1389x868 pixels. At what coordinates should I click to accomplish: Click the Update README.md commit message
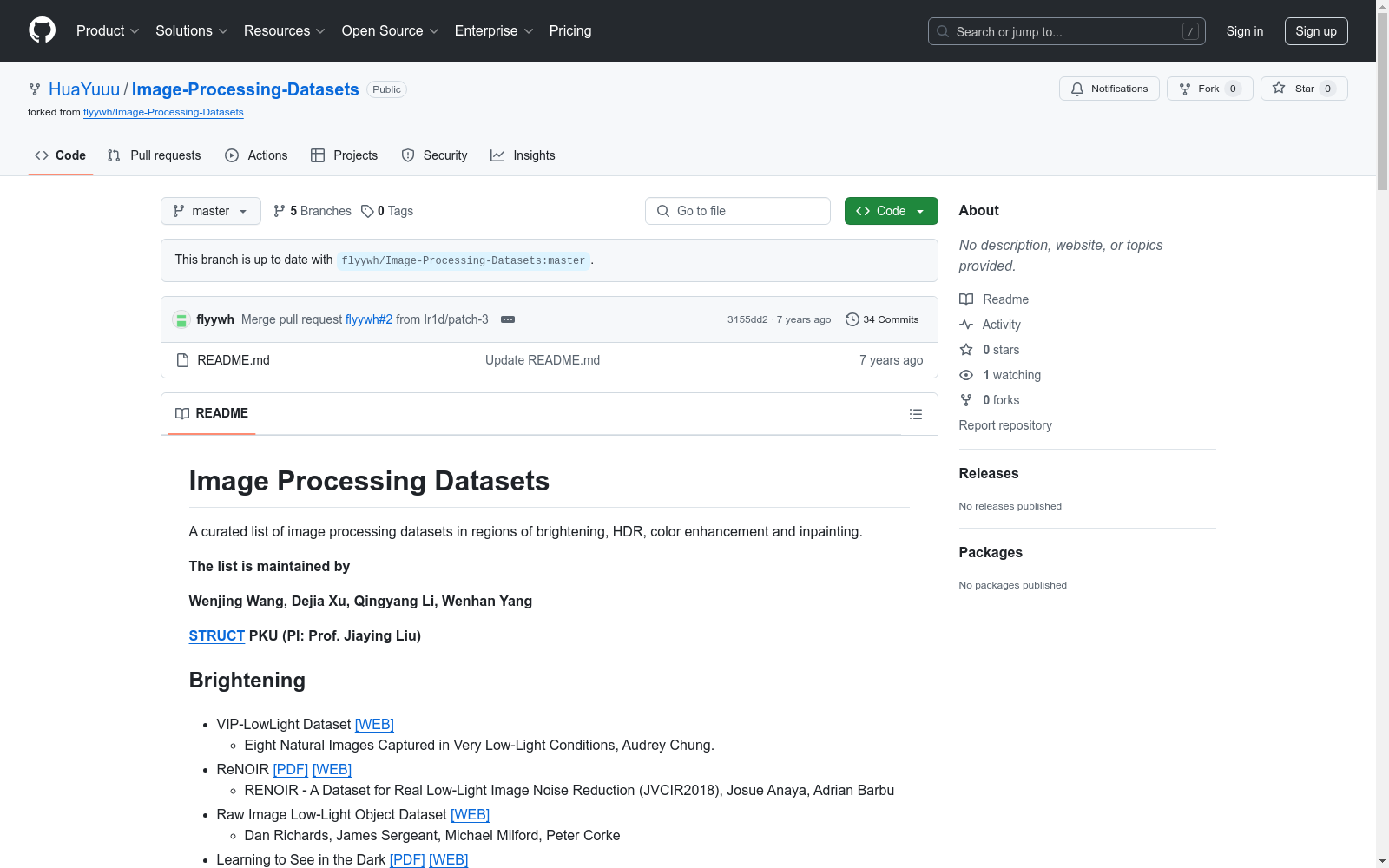(543, 360)
